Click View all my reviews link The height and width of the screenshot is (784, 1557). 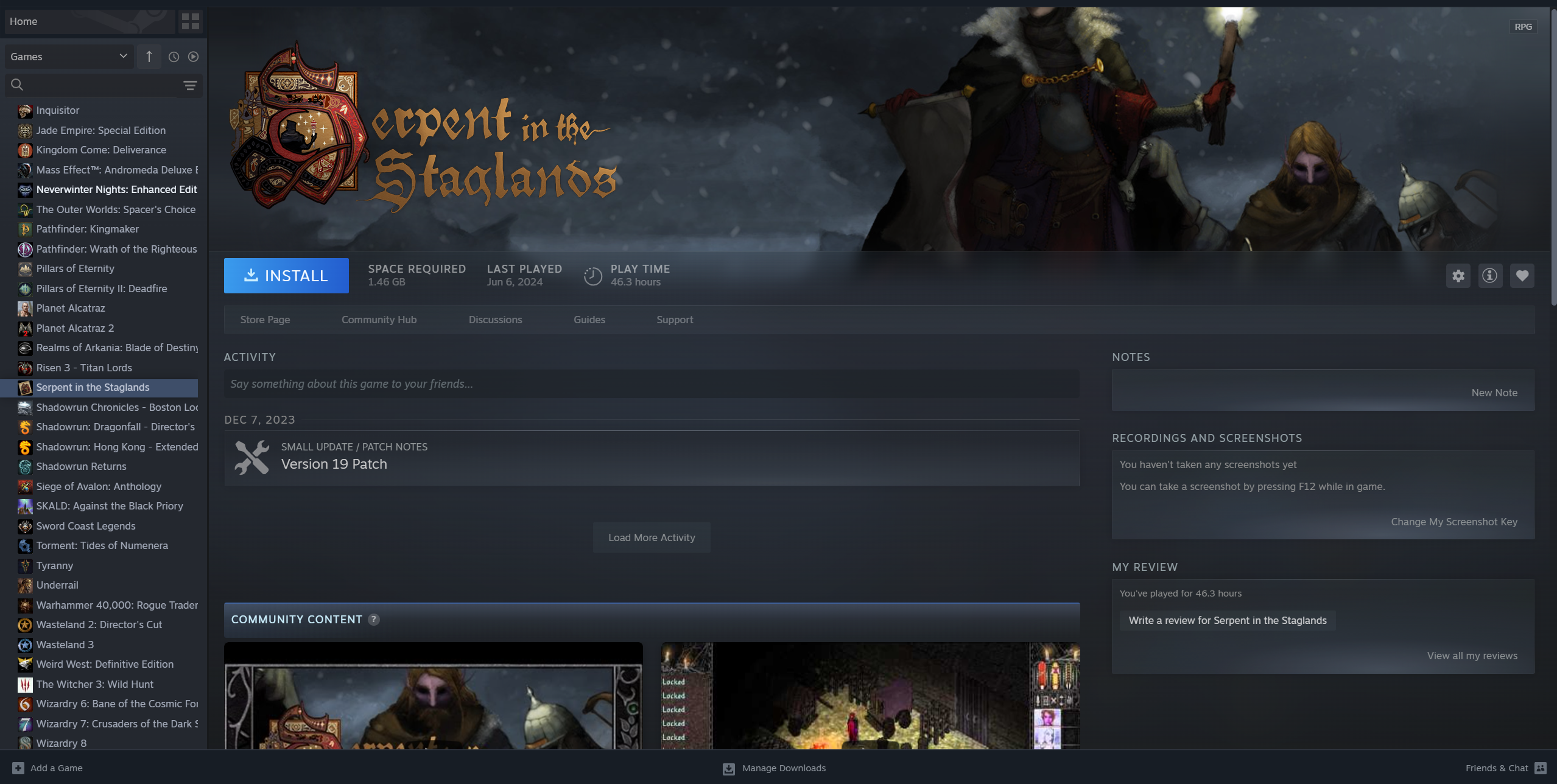pyautogui.click(x=1472, y=656)
